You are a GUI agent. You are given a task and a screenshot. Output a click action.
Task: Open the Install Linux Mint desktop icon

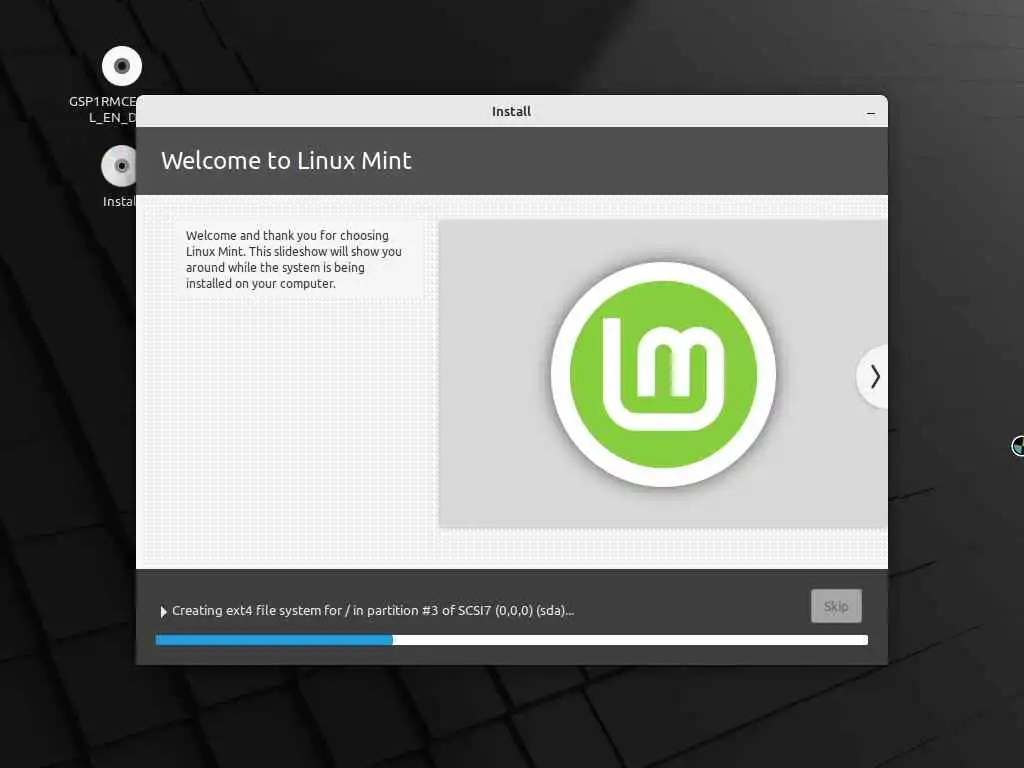click(119, 166)
